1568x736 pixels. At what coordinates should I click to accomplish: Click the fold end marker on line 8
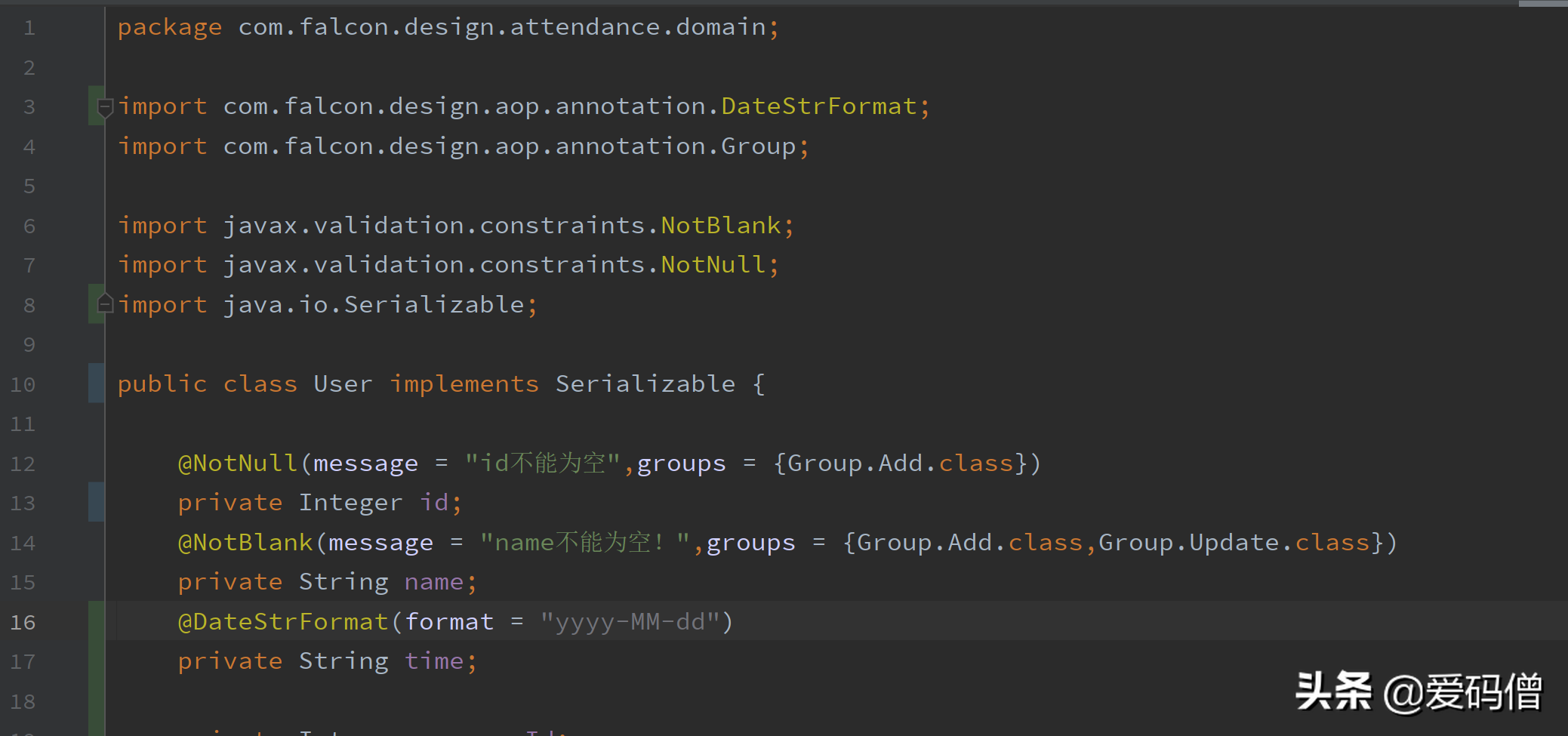click(106, 303)
